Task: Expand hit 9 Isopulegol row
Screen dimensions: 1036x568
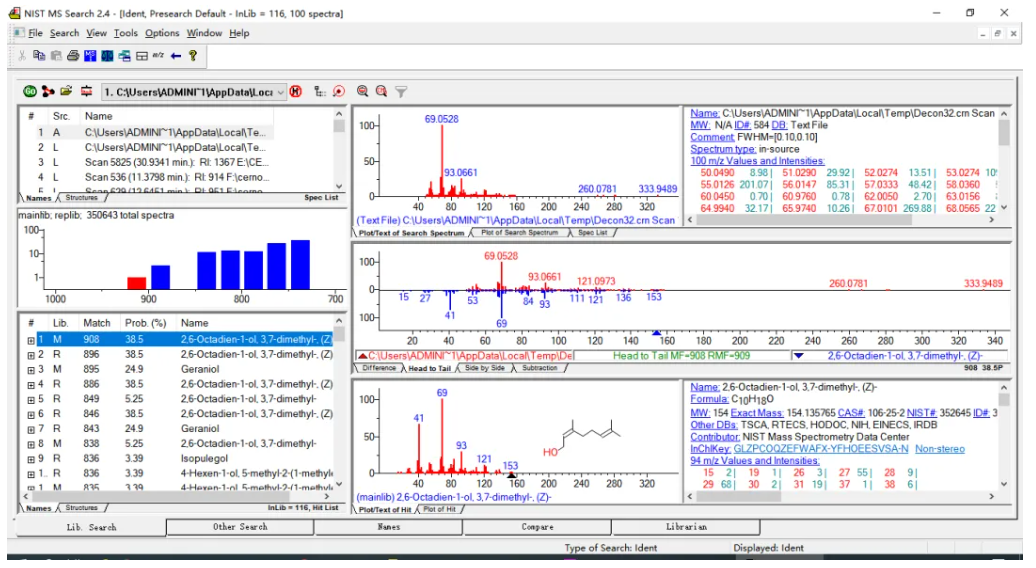Action: (x=31, y=459)
